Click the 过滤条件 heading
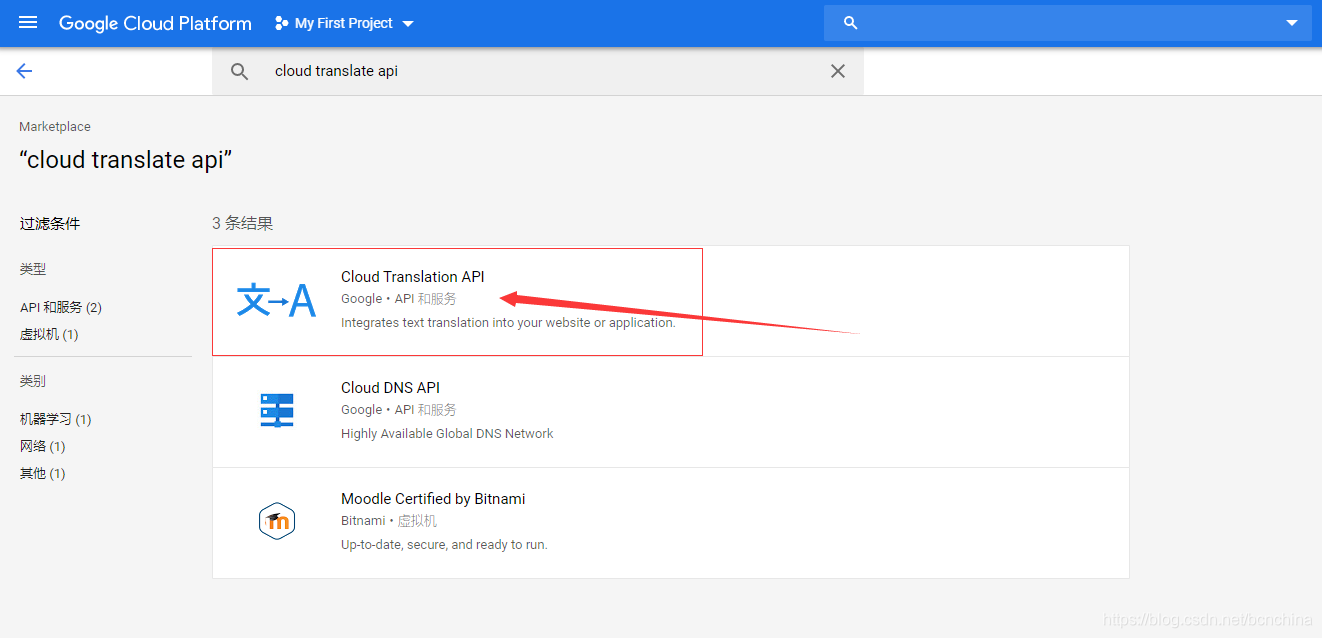 (x=50, y=223)
